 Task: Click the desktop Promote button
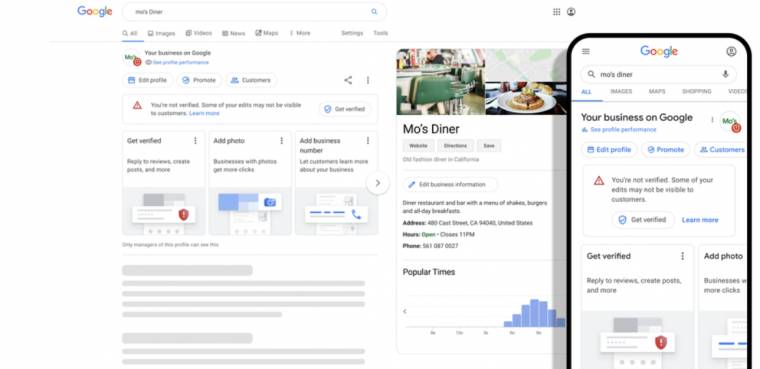pos(199,80)
